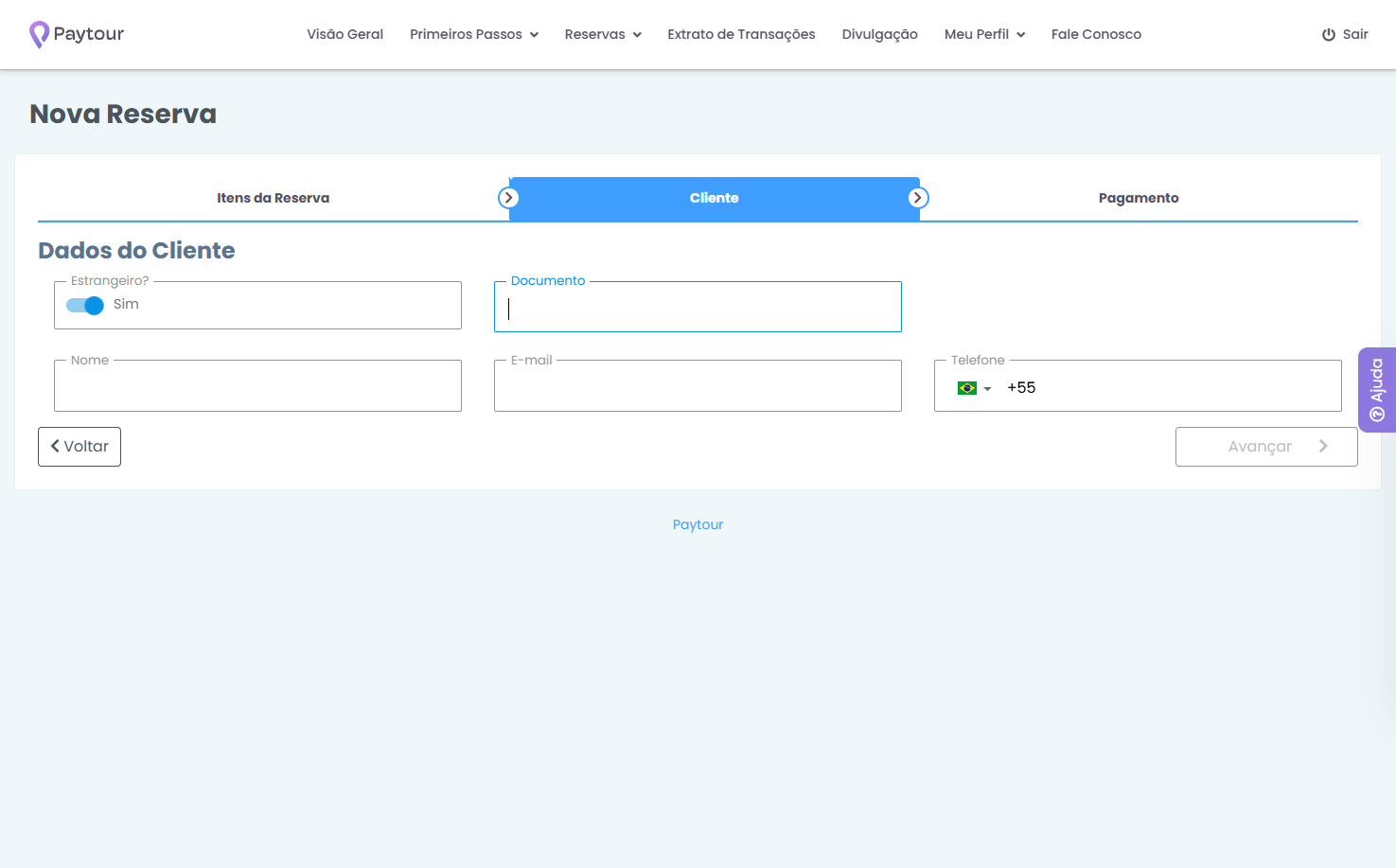Select Fale Conosco in the navigation
This screenshot has width=1396, height=868.
point(1096,35)
